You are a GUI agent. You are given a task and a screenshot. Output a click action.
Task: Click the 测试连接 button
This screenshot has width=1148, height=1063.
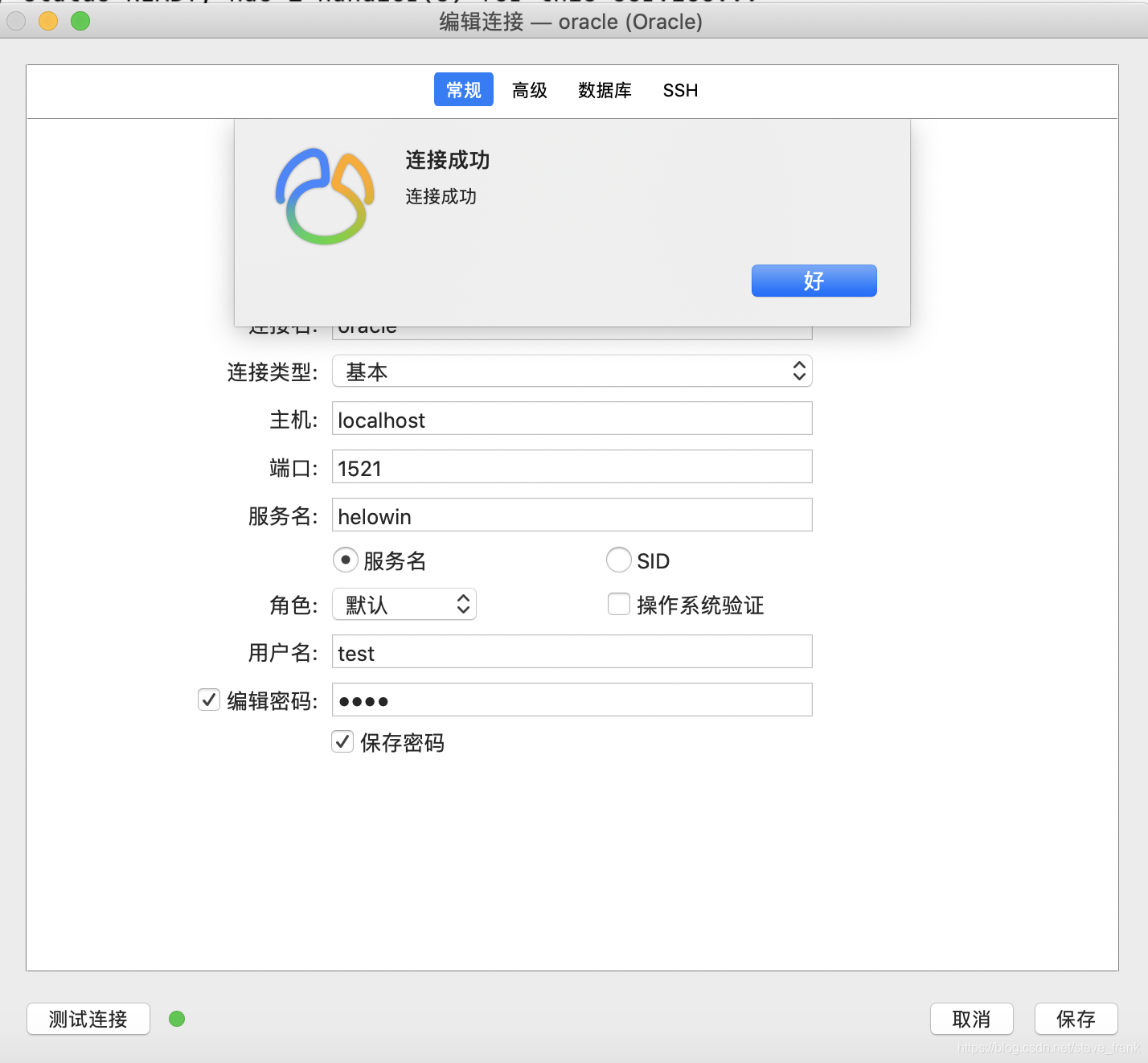click(88, 1019)
